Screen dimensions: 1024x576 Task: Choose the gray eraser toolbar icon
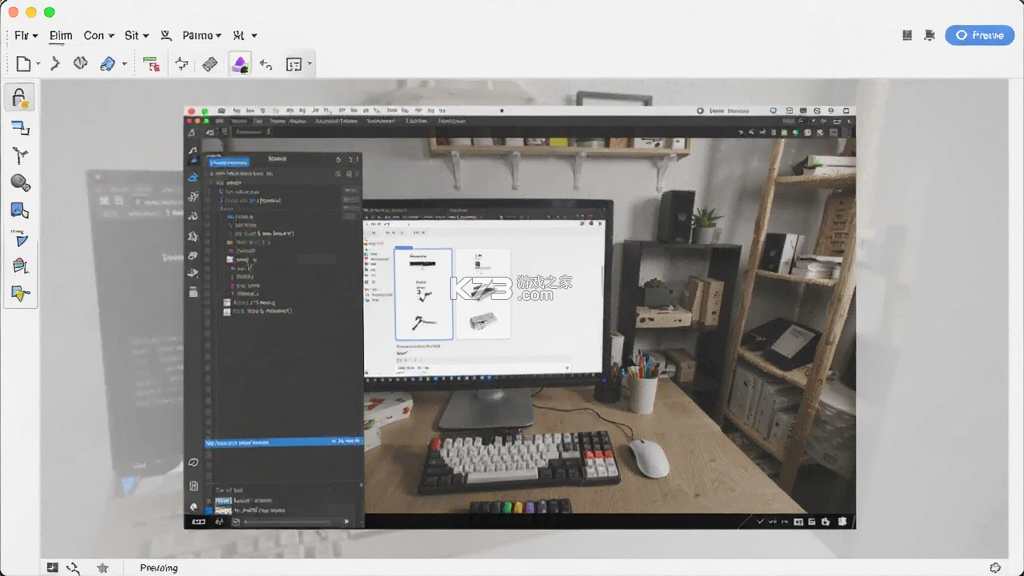tap(210, 64)
